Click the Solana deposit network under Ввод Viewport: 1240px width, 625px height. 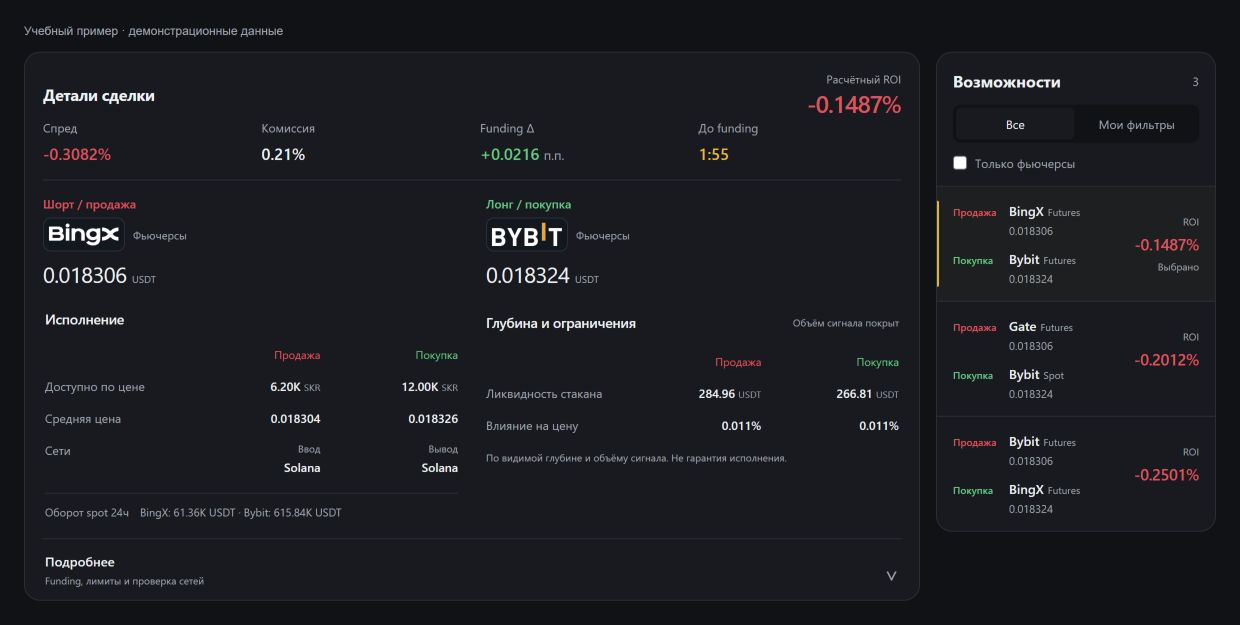302,468
